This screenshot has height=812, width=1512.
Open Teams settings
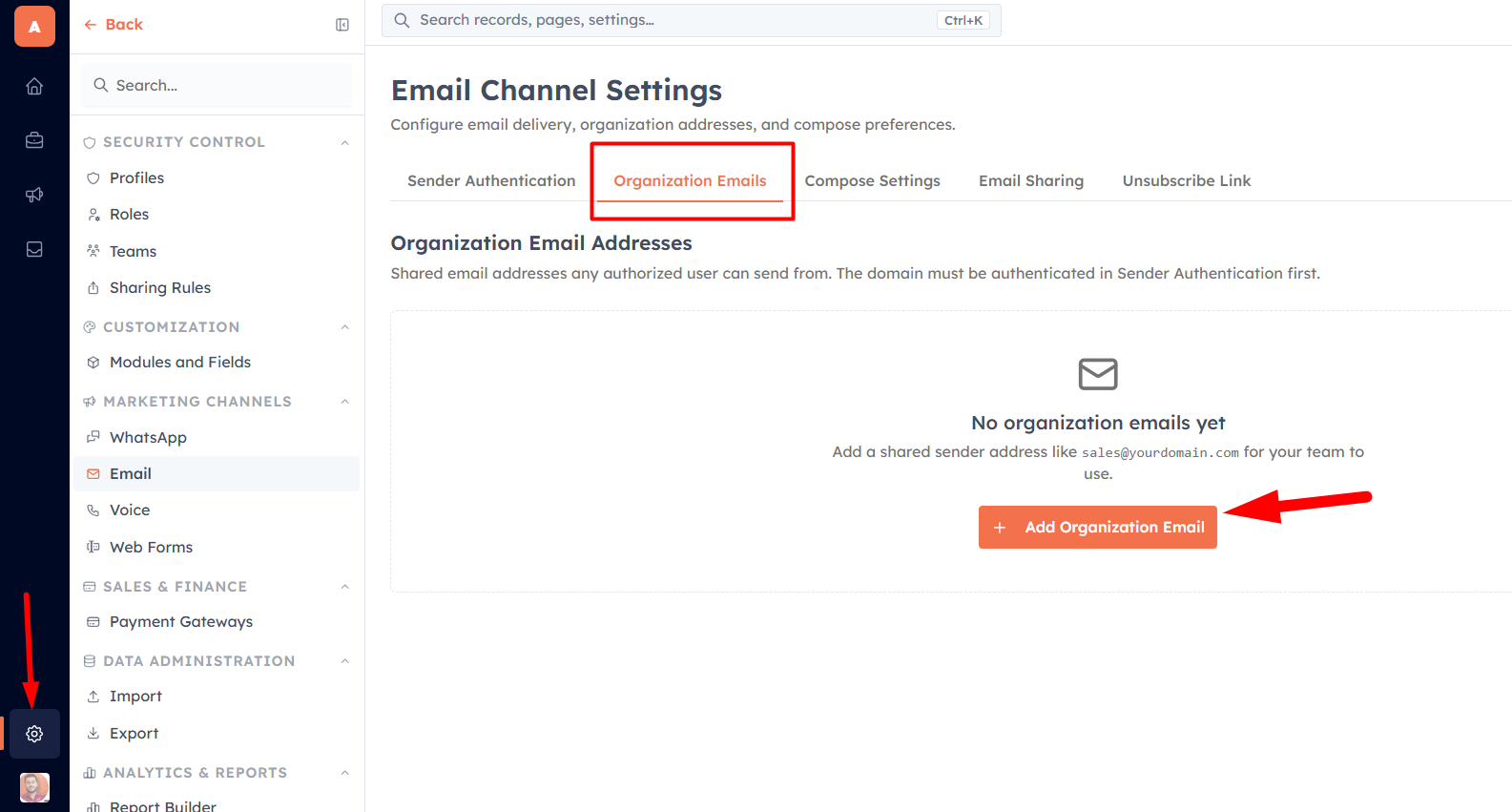pos(217,252)
